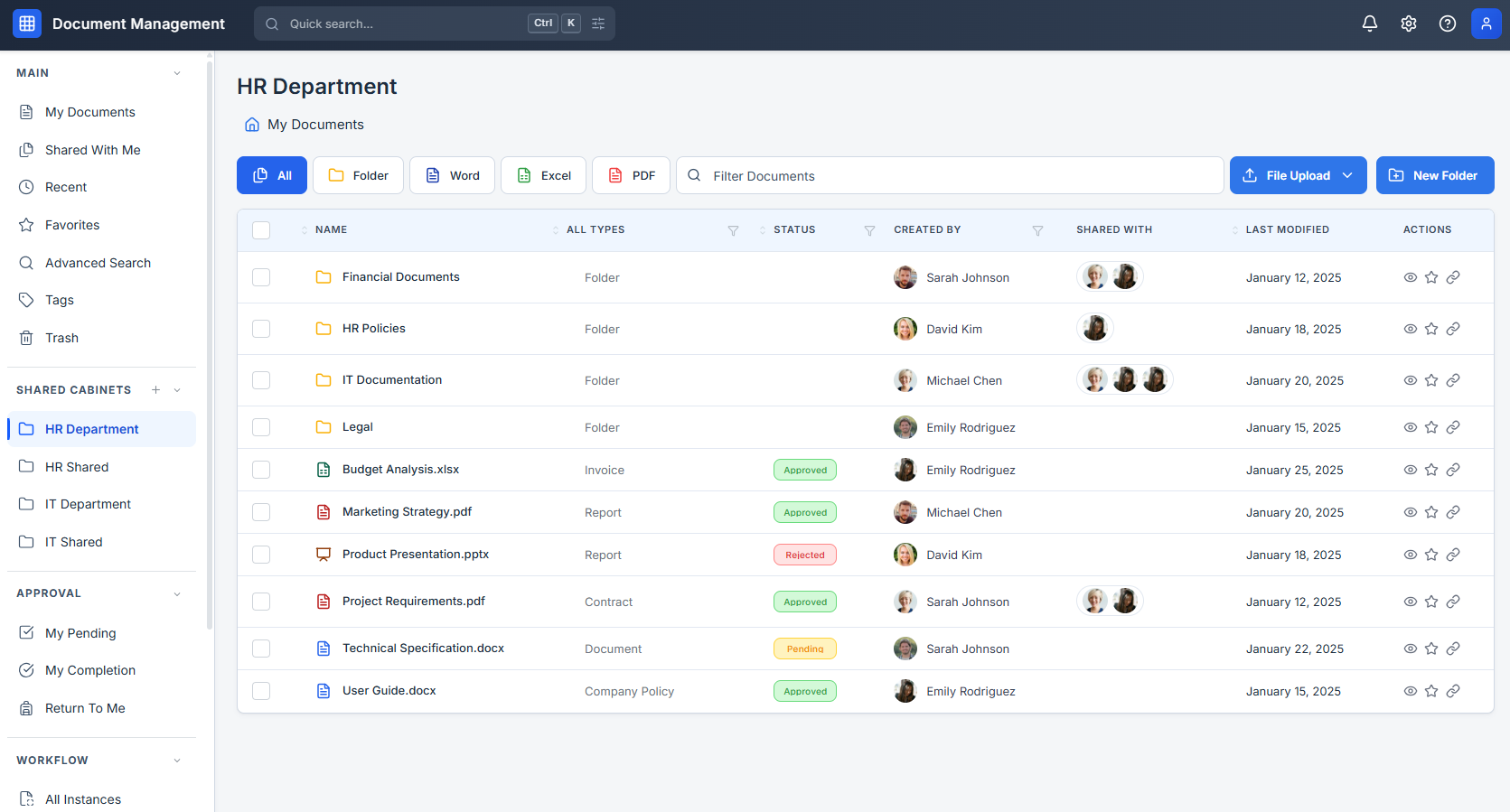Star the Financial Documents folder
The height and width of the screenshot is (812, 1510).
pyautogui.click(x=1431, y=277)
